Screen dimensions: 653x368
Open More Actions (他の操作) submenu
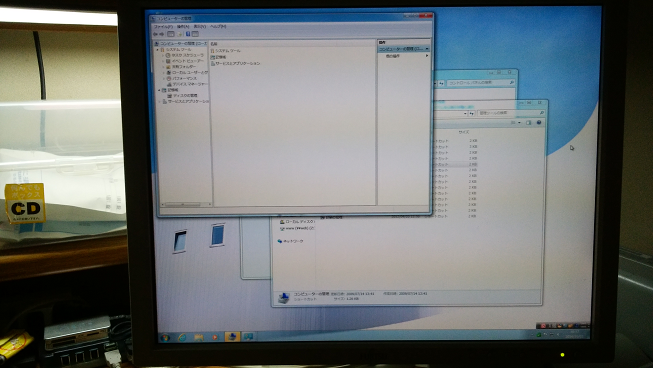tap(404, 56)
